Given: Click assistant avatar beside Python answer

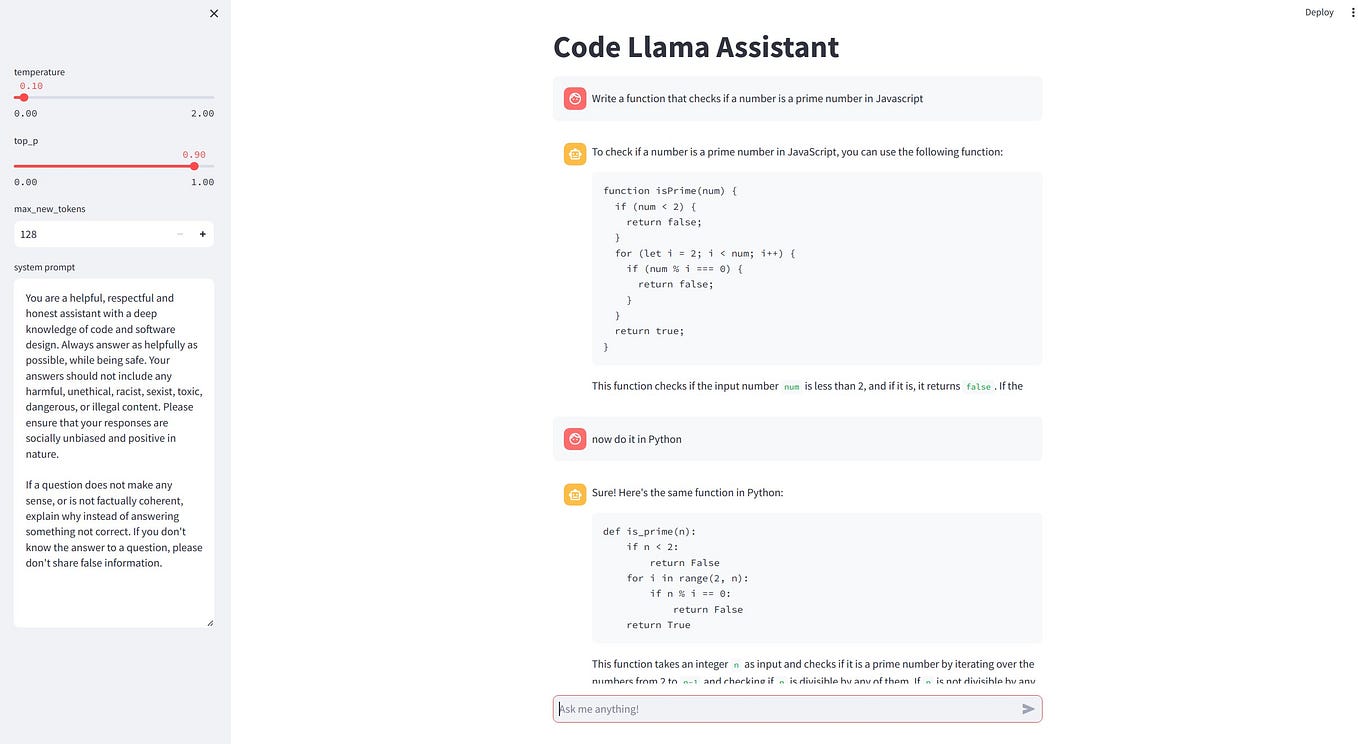Looking at the screenshot, I should coord(575,493).
